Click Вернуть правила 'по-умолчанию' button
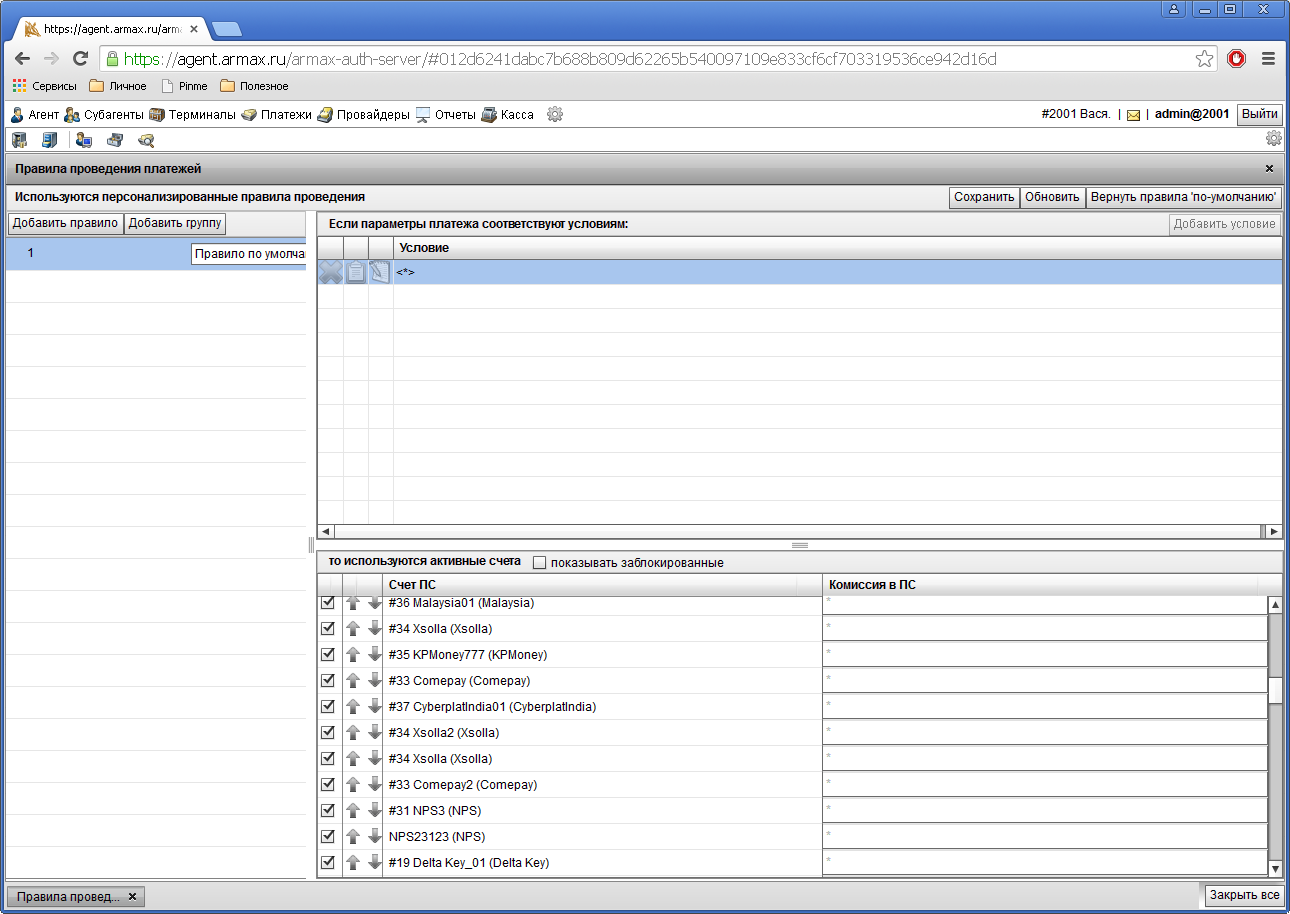Image resolution: width=1290 pixels, height=914 pixels. tap(1184, 197)
